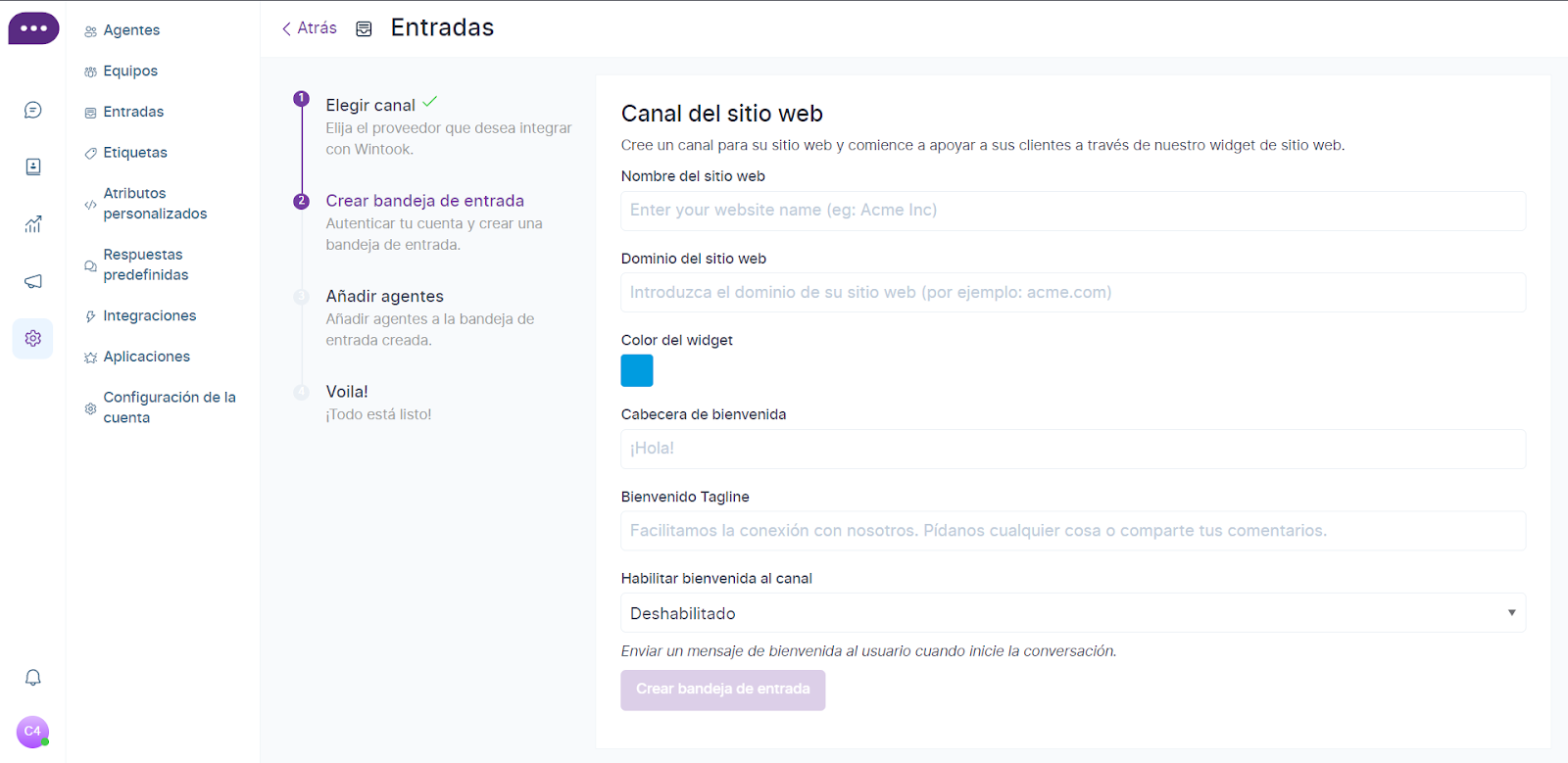Click the purple app logo icon
This screenshot has width=1568, height=763.
click(33, 28)
